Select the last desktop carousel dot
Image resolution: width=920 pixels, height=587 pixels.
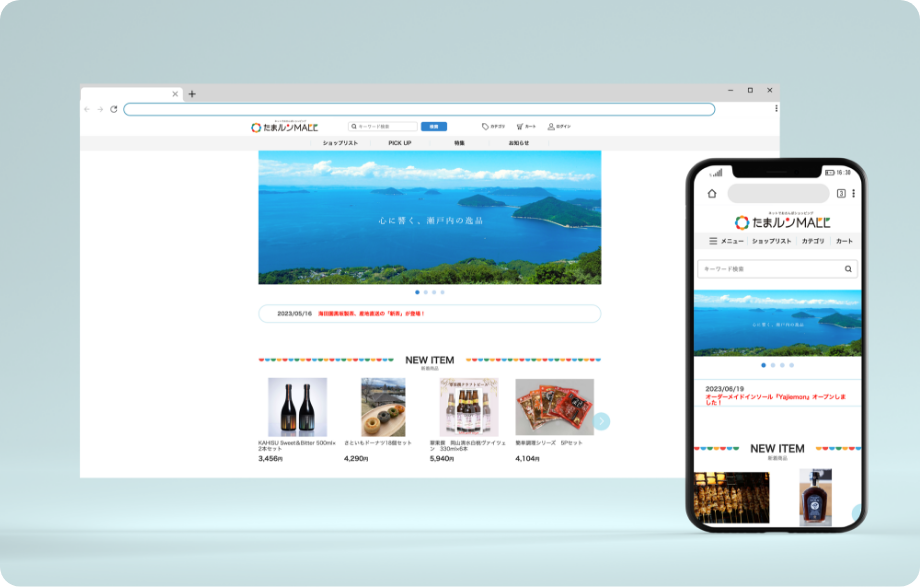pos(443,292)
